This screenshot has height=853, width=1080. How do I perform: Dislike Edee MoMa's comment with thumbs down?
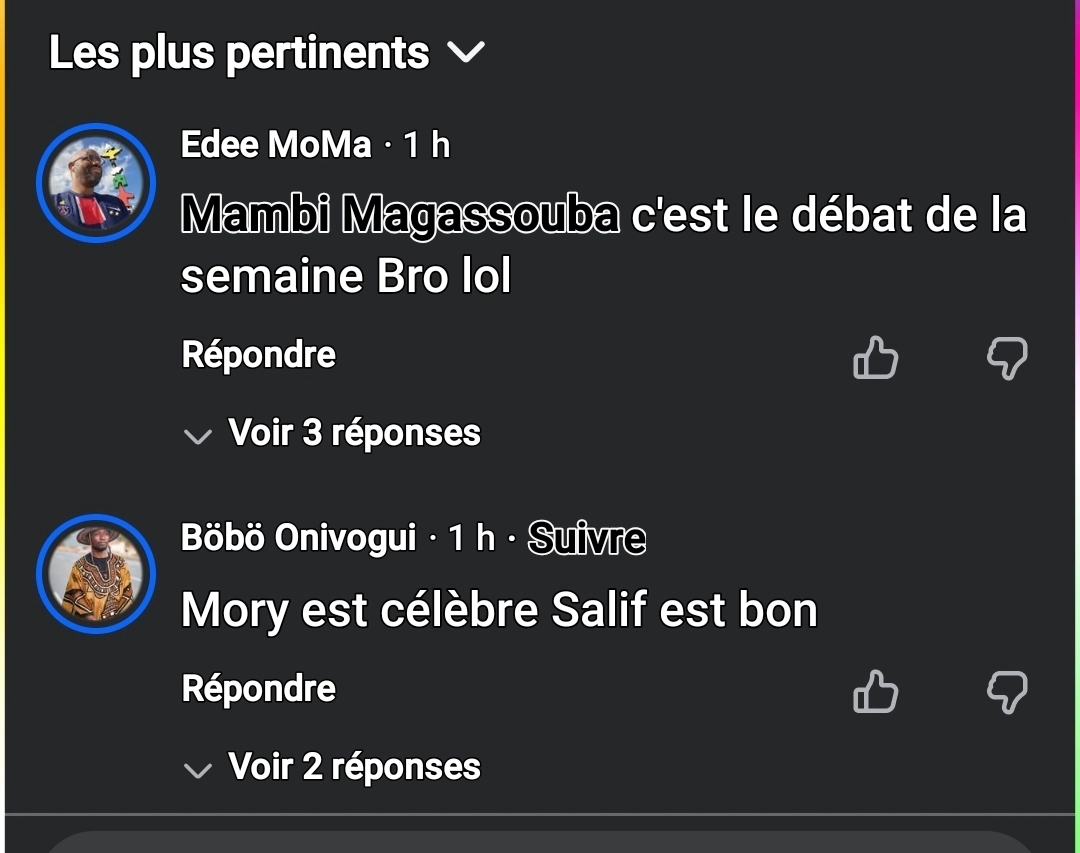(x=1007, y=358)
